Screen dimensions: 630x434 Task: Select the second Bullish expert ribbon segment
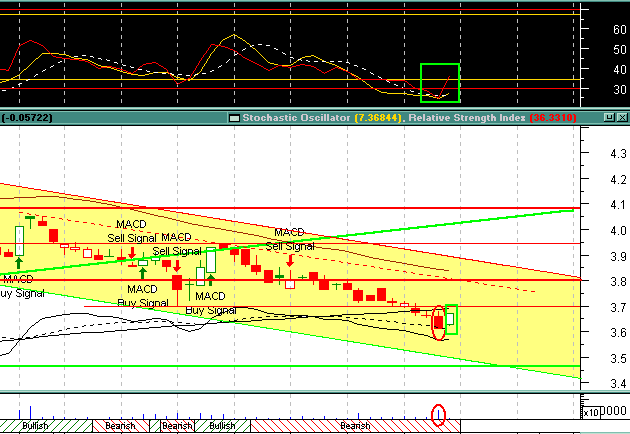222,426
